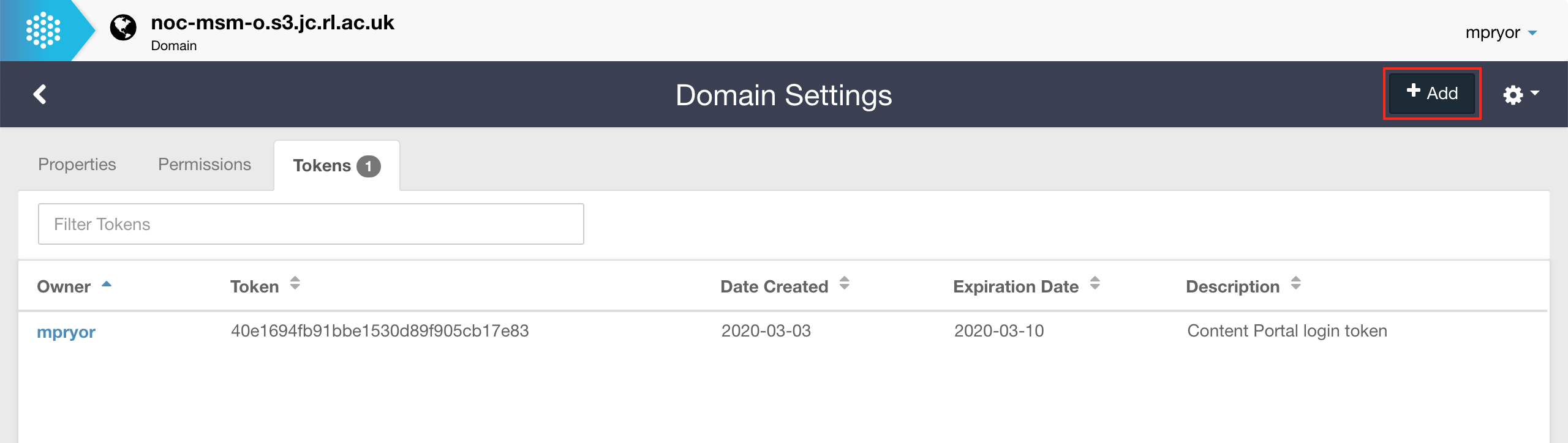Screen dimensions: 1568x443
Task: Expand the mpryor user dropdown
Action: pos(1501,32)
